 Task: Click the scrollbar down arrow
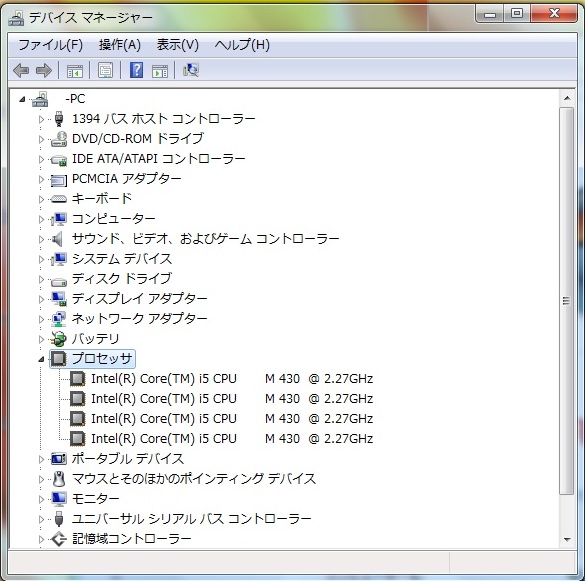pyautogui.click(x=567, y=540)
